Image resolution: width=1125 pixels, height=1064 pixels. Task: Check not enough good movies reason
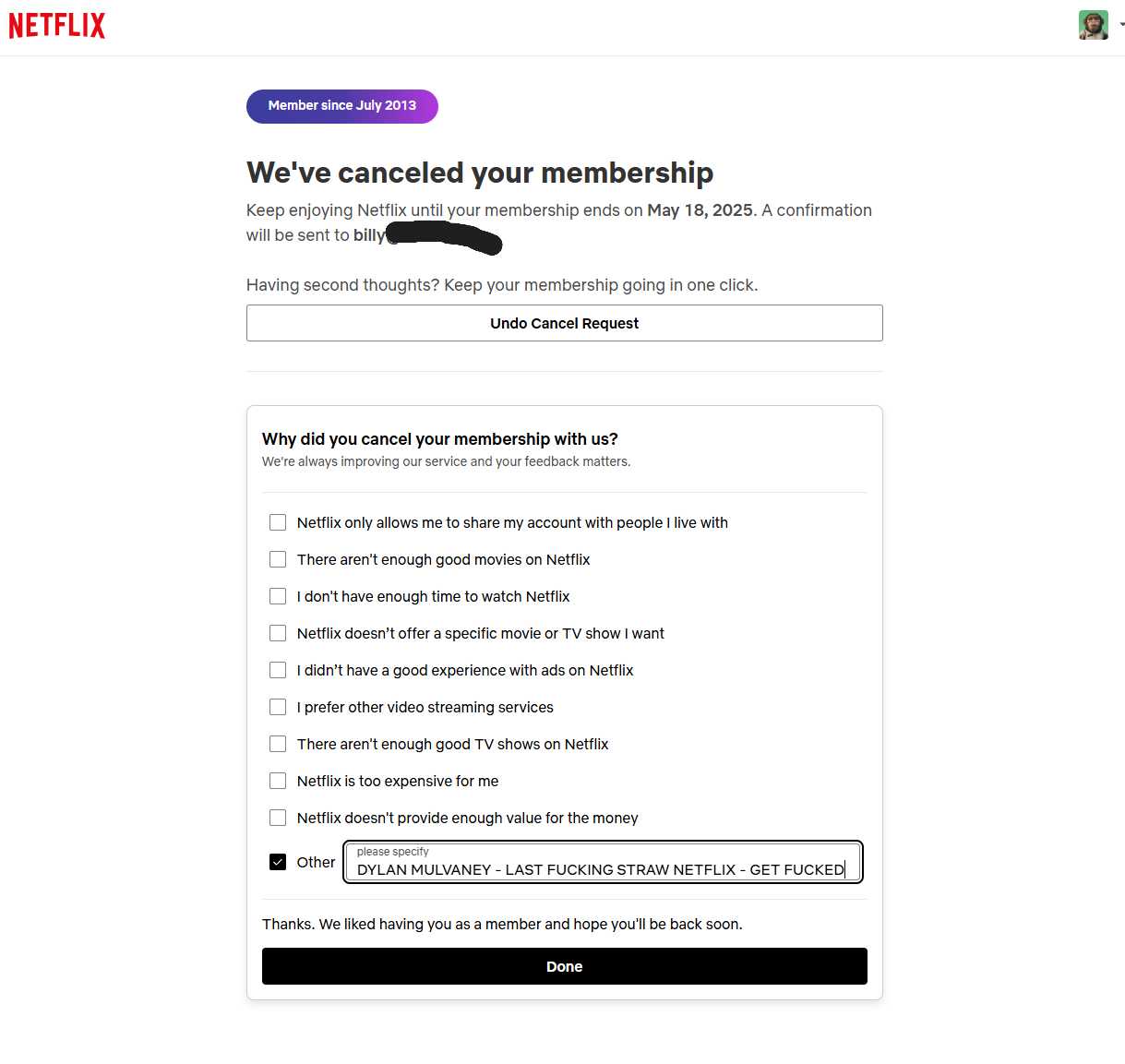(x=278, y=559)
